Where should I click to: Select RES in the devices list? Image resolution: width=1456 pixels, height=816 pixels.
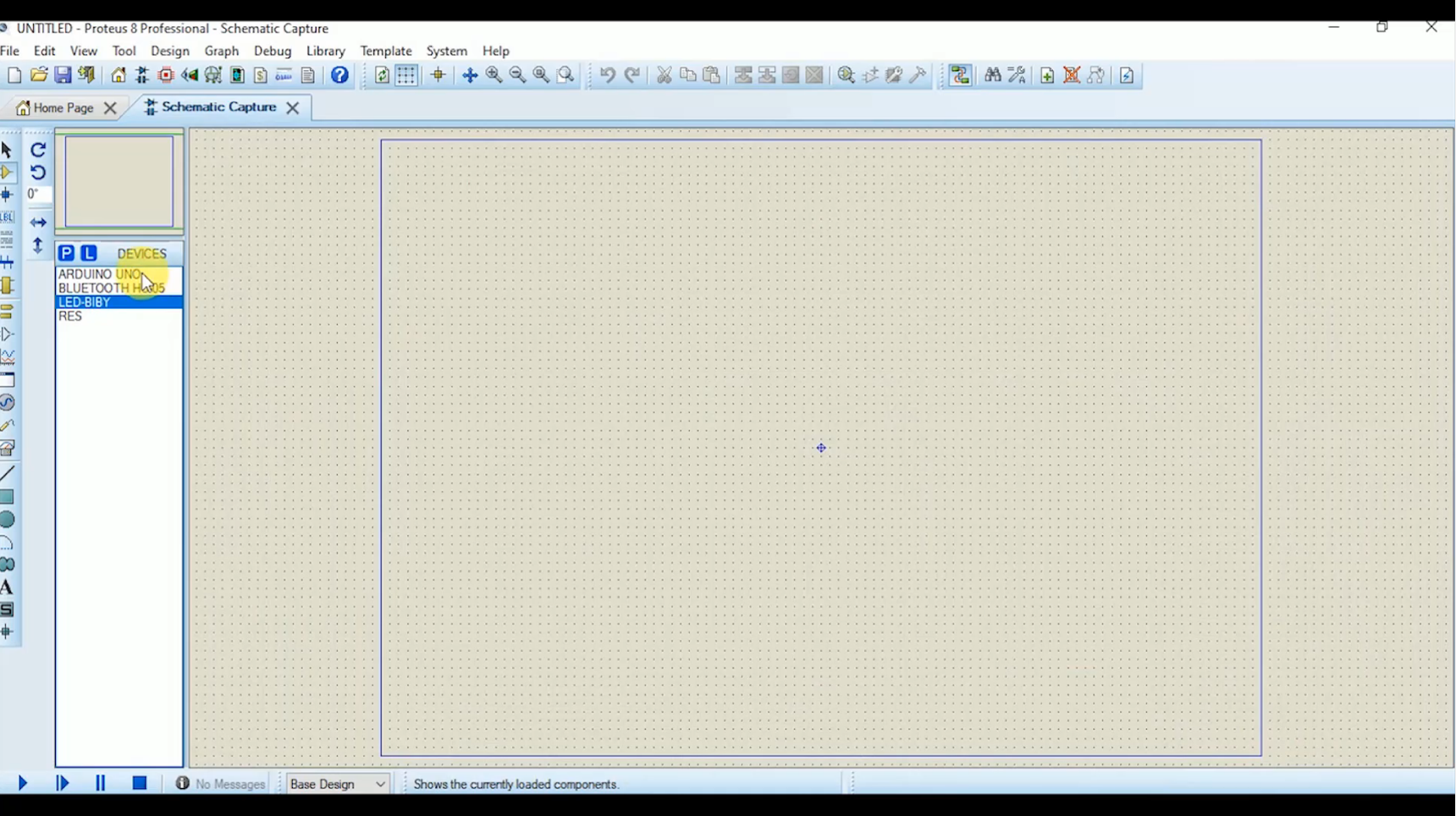[119, 317]
